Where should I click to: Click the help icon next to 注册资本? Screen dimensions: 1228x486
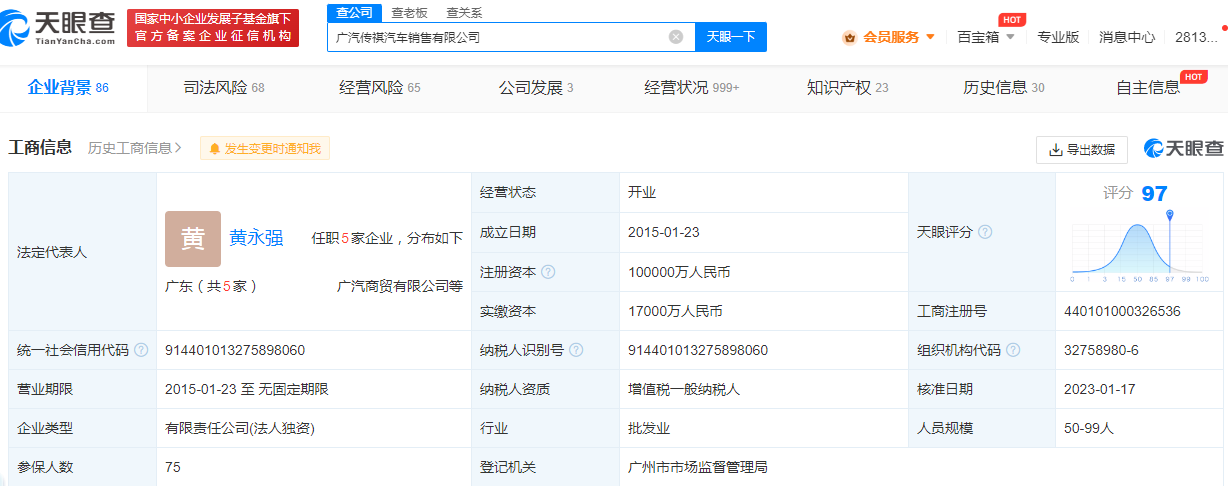(x=548, y=272)
